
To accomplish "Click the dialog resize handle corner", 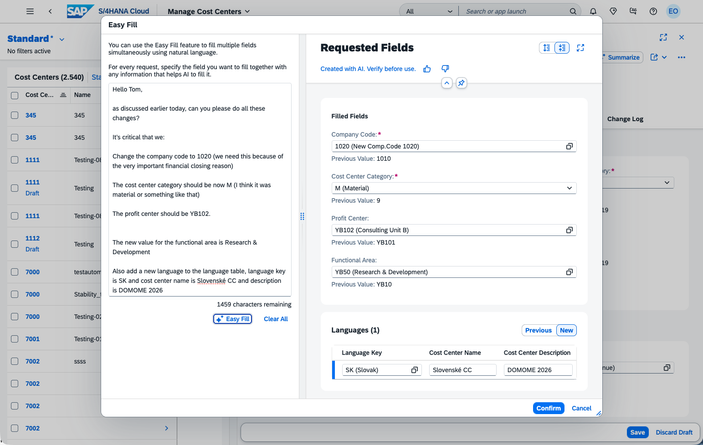I will (x=599, y=413).
